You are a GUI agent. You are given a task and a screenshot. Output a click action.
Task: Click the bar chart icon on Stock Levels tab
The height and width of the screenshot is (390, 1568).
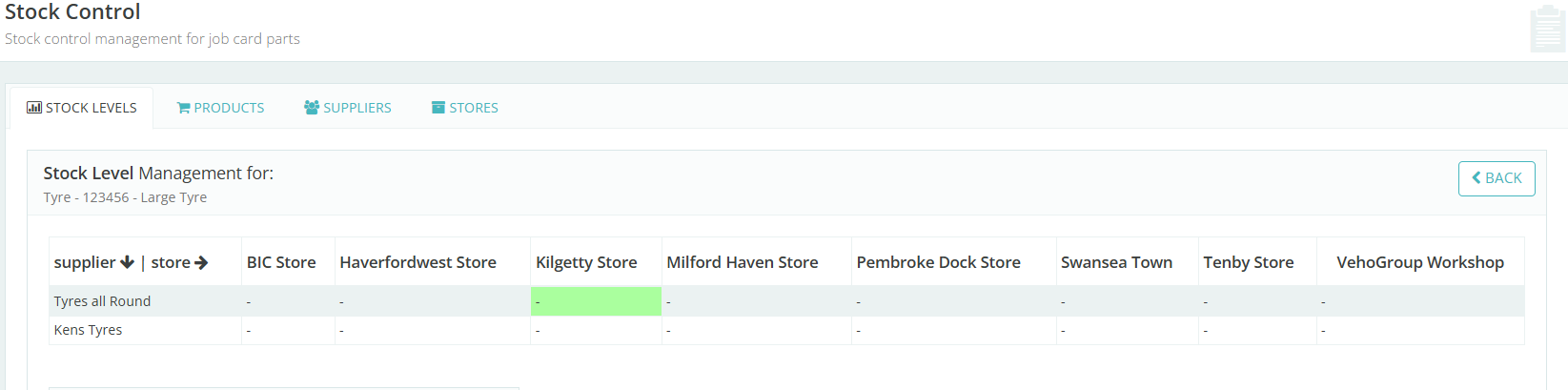(34, 108)
